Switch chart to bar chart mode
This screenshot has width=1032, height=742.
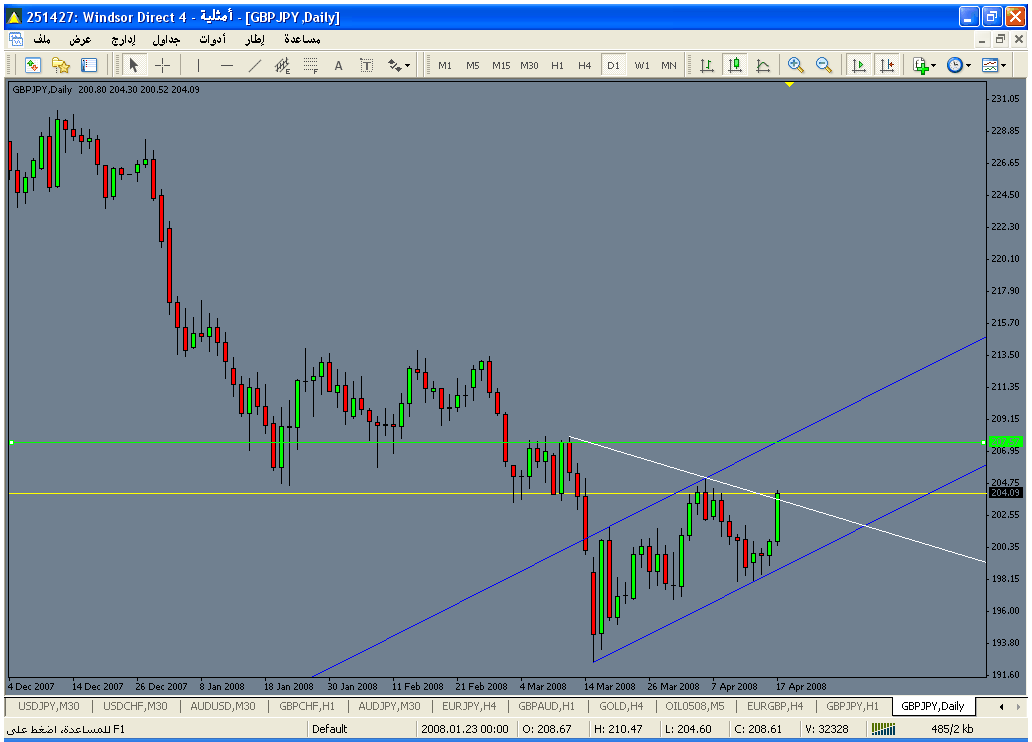[x=707, y=65]
